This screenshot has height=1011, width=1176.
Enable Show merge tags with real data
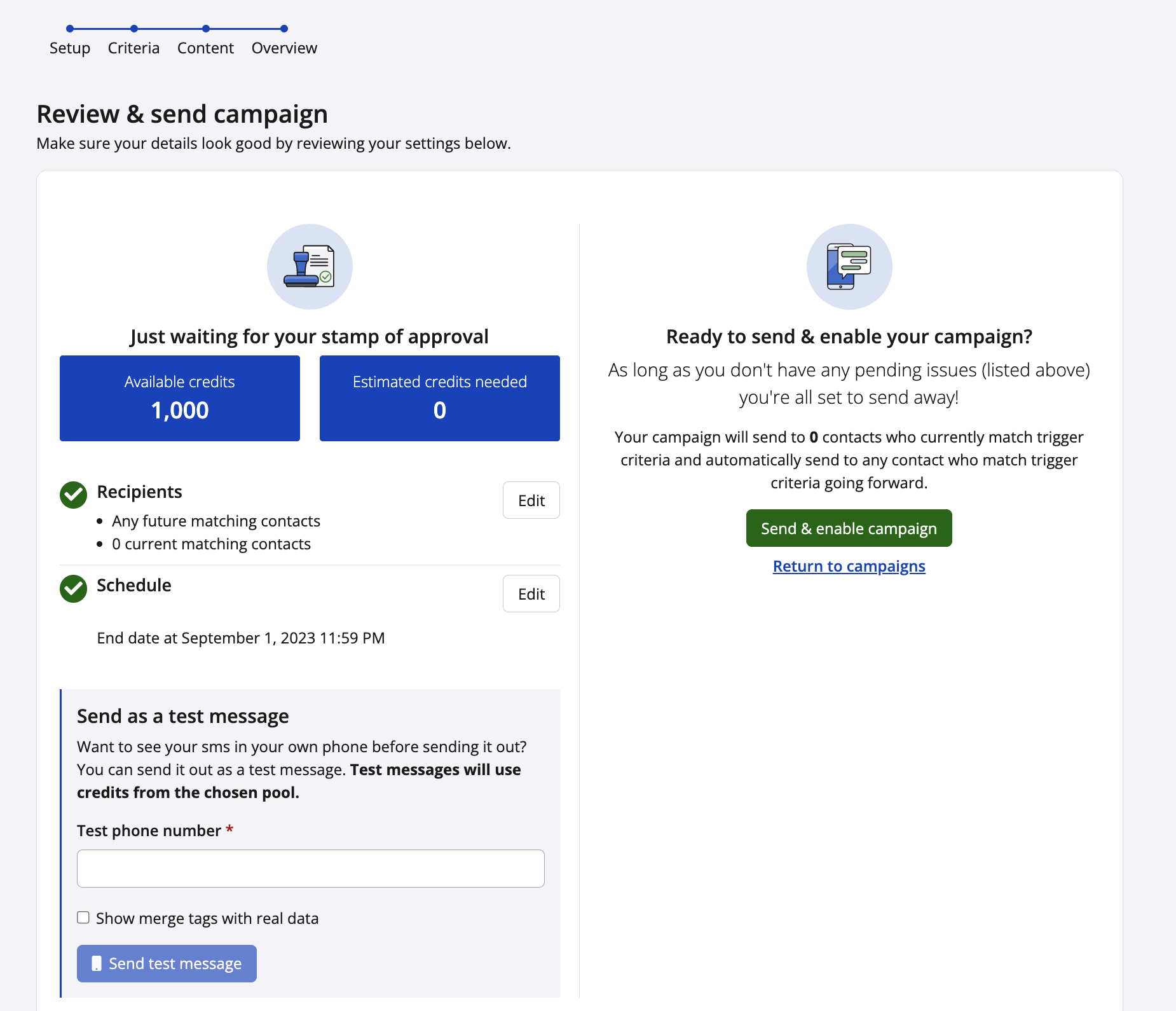pos(83,918)
